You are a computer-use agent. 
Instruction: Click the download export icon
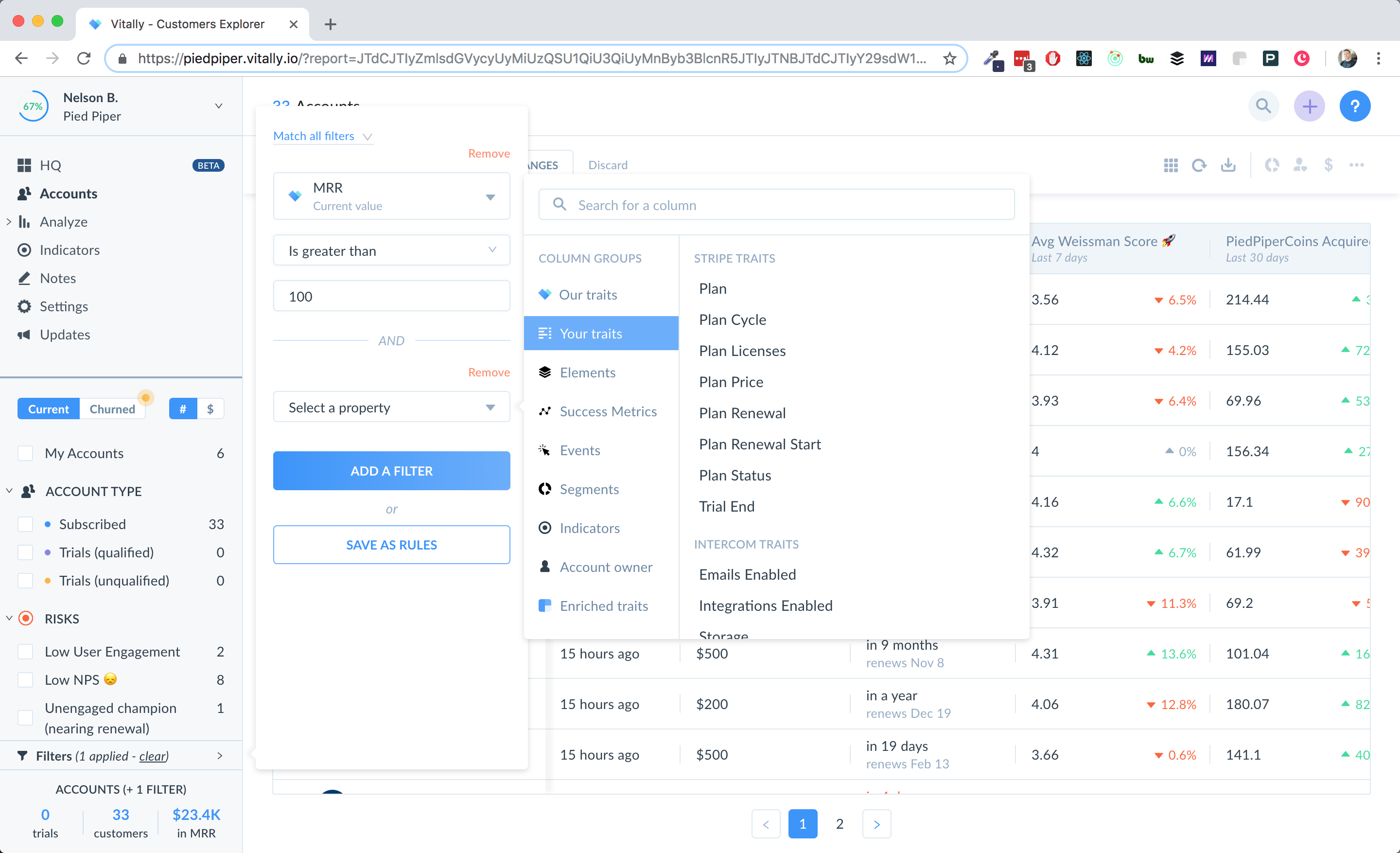click(1228, 165)
